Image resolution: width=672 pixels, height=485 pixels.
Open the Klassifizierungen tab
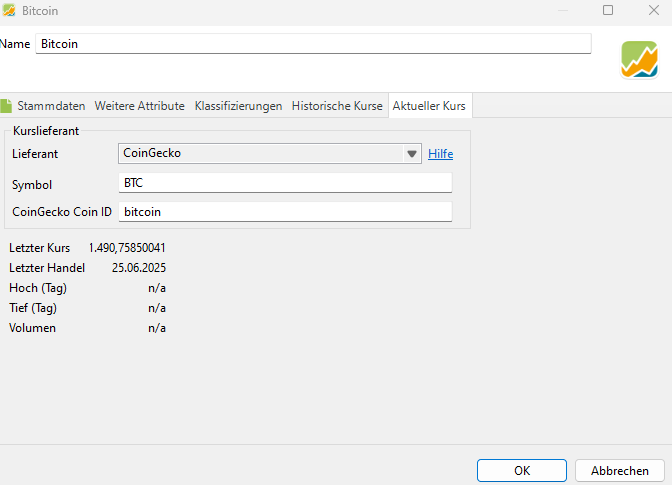click(238, 106)
